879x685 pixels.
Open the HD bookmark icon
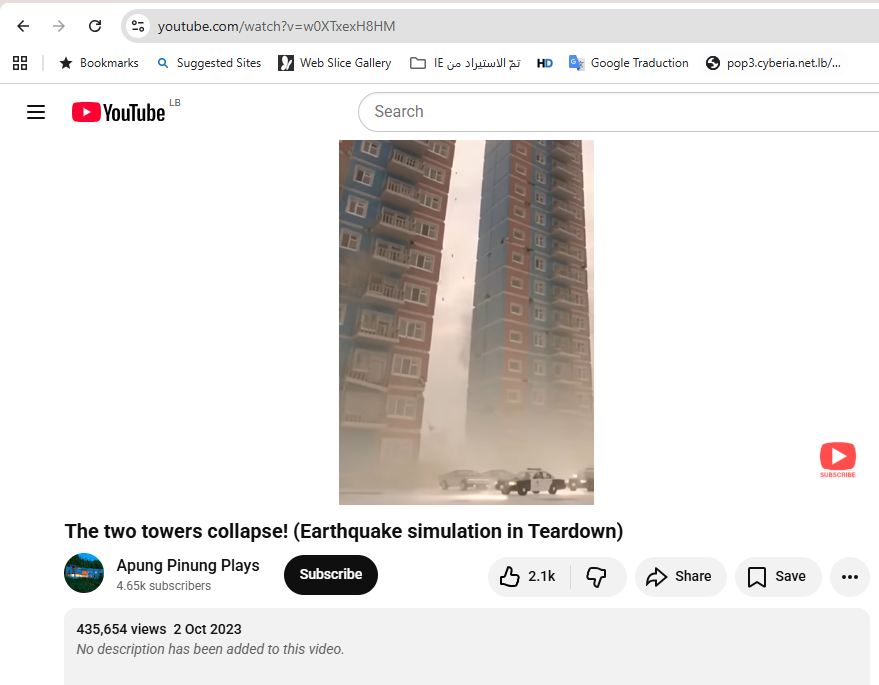[544, 63]
